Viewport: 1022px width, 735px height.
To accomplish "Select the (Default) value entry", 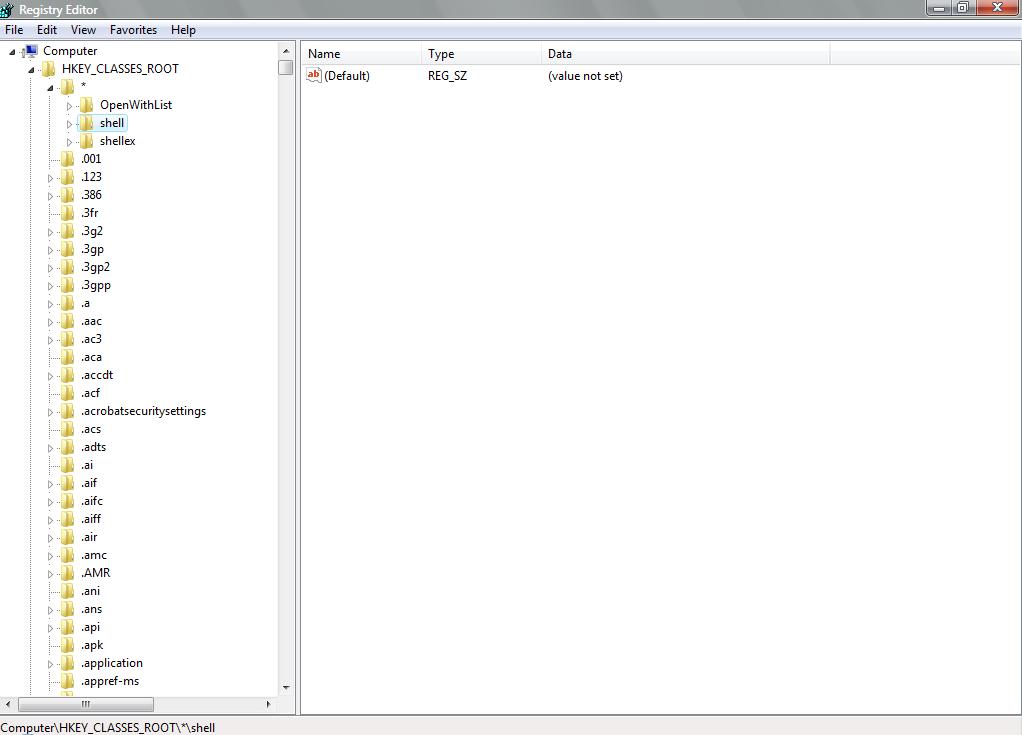I will [x=347, y=76].
